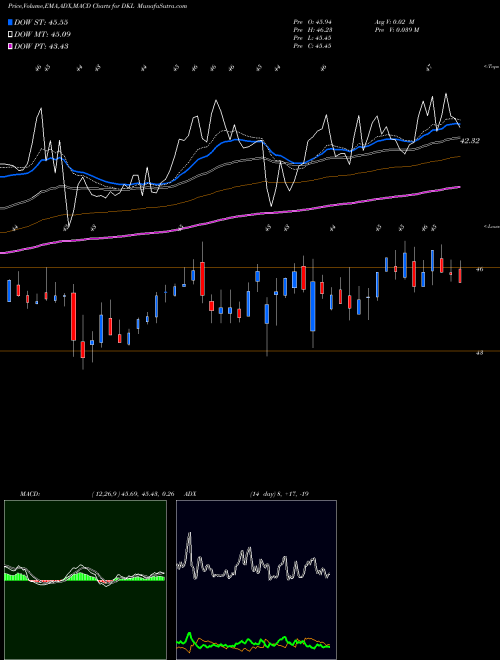Click the thick magenta long-term trend line
This screenshot has height=660, width=500.
click(230, 219)
